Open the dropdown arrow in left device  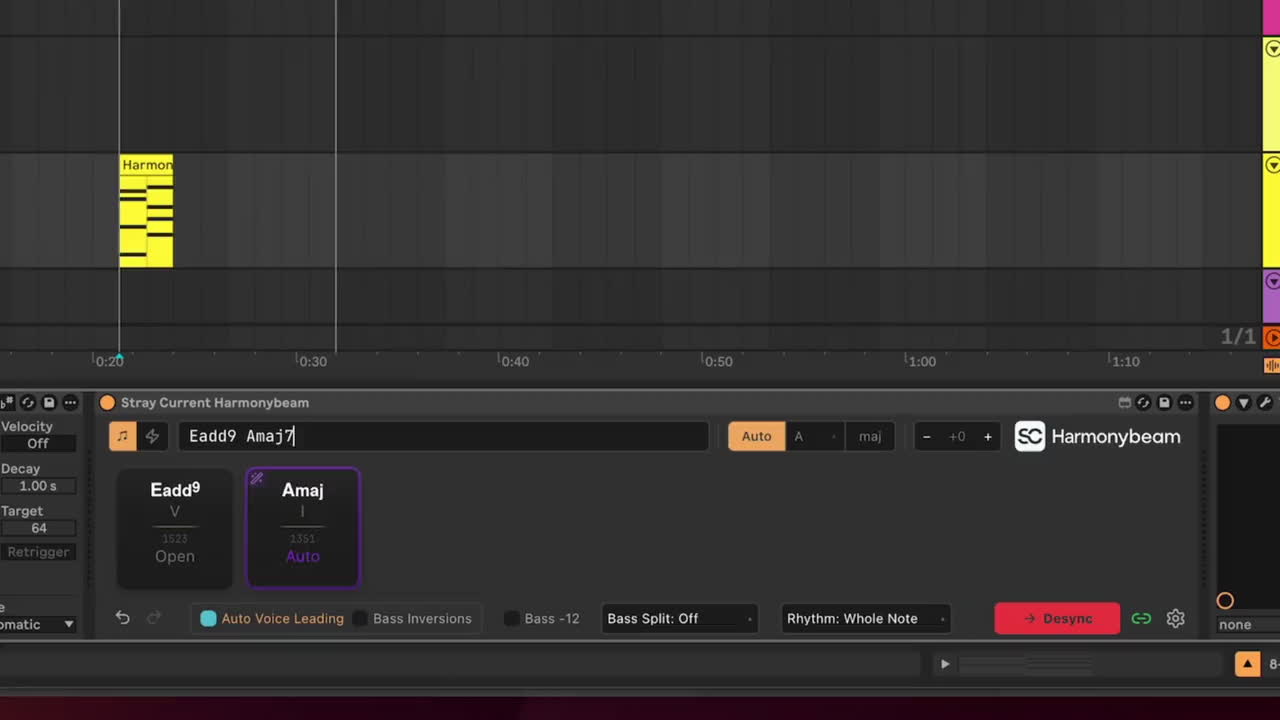pyautogui.click(x=68, y=624)
